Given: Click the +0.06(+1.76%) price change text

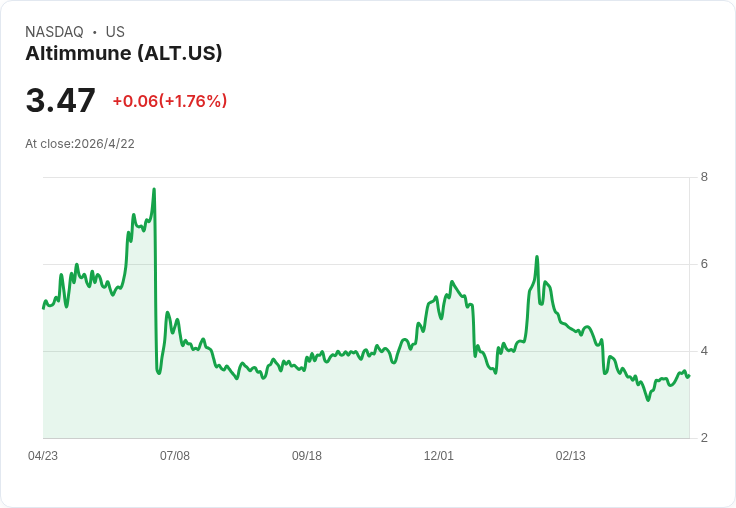Looking at the screenshot, I should click(169, 101).
